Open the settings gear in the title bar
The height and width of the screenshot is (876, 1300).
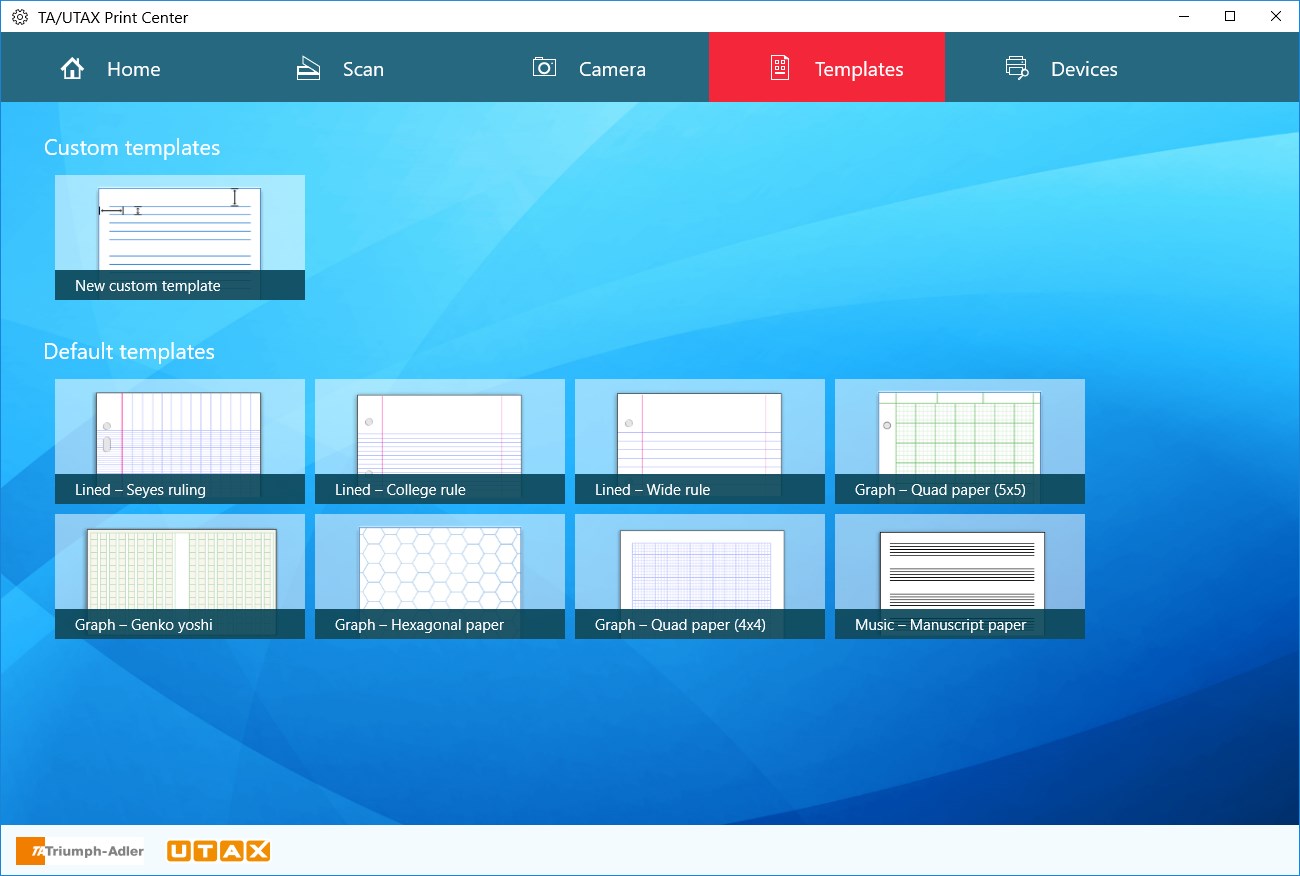point(20,17)
